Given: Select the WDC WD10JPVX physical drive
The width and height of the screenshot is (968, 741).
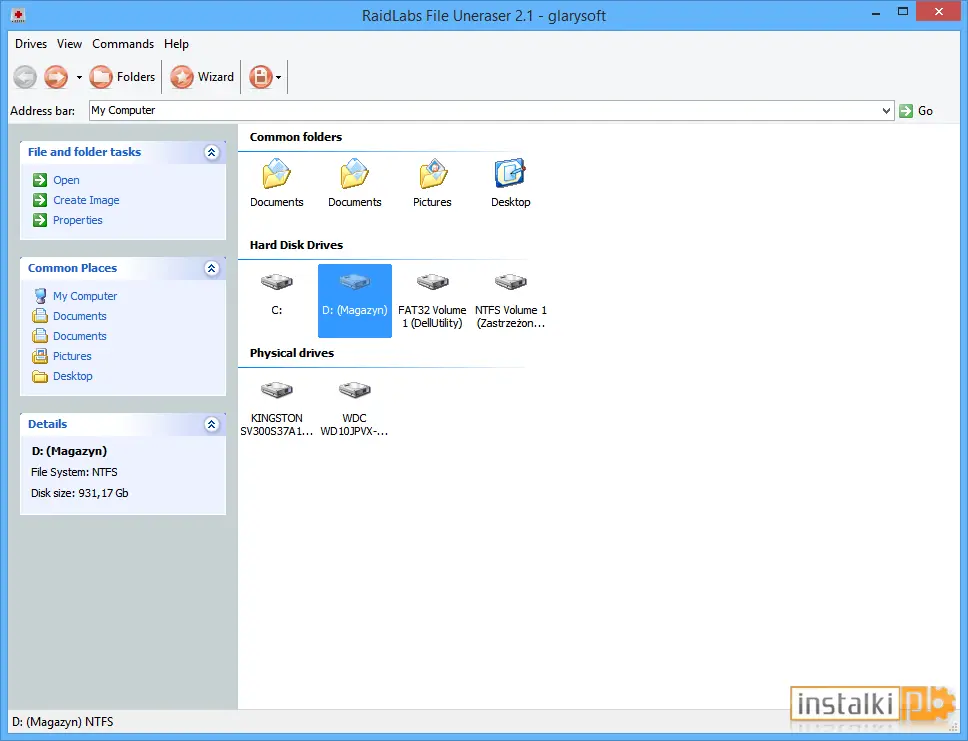Looking at the screenshot, I should pyautogui.click(x=354, y=408).
